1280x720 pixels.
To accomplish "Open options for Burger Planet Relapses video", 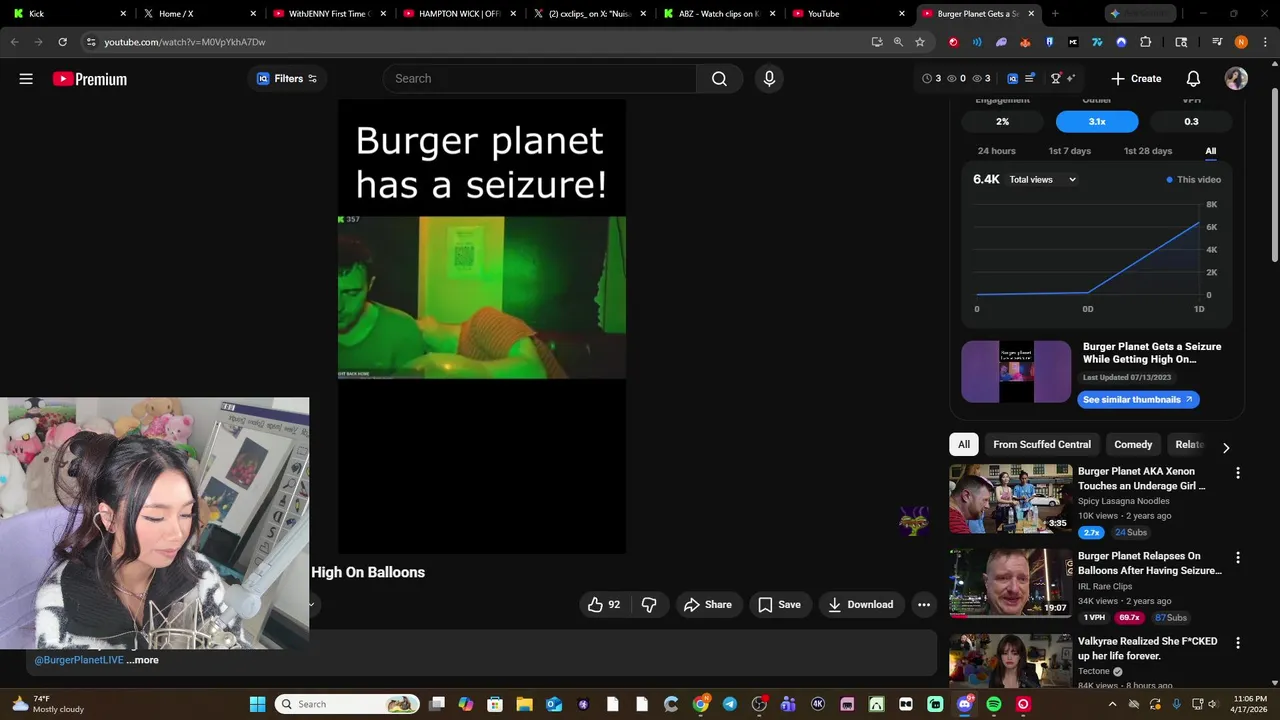I will [x=1238, y=558].
